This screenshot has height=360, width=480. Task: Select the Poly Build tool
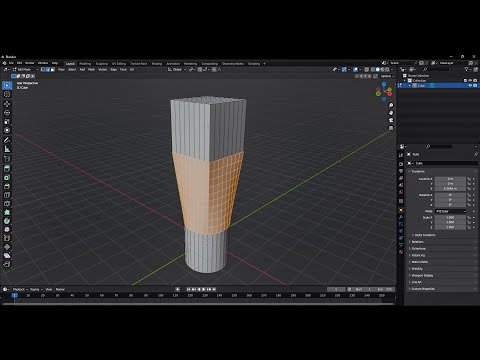tap(7, 212)
